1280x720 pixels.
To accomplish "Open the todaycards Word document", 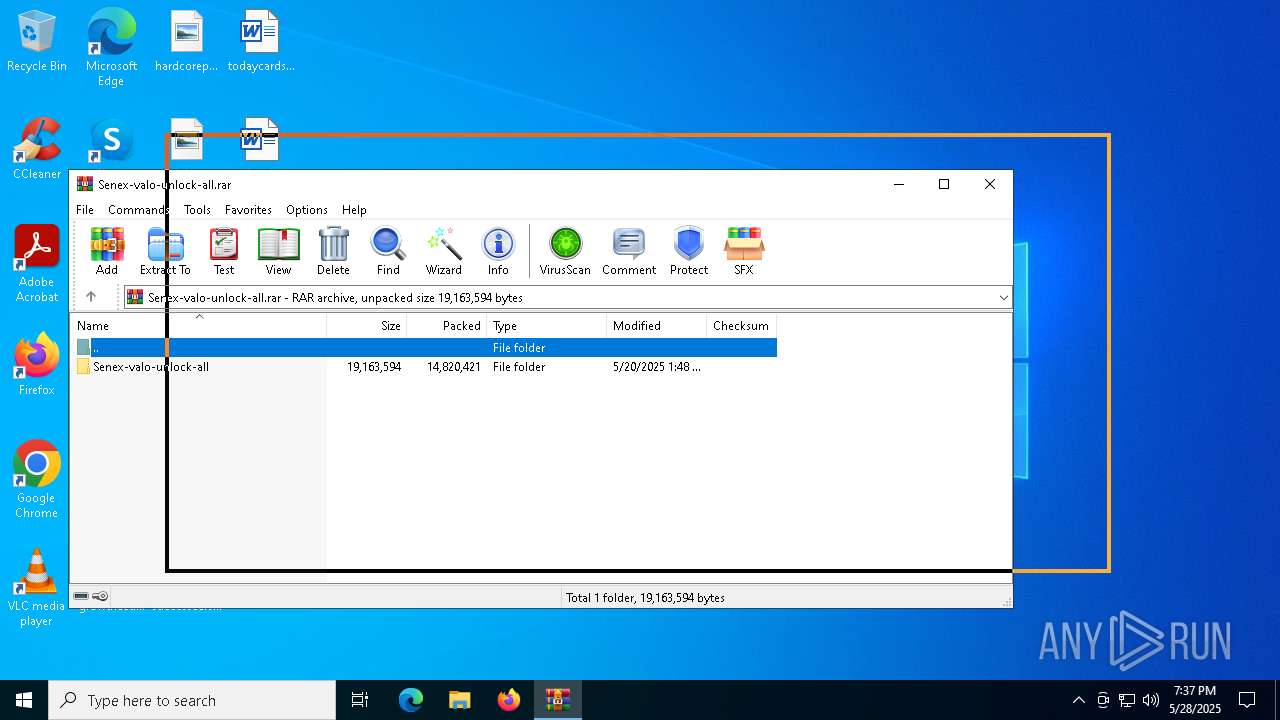I will coord(260,41).
